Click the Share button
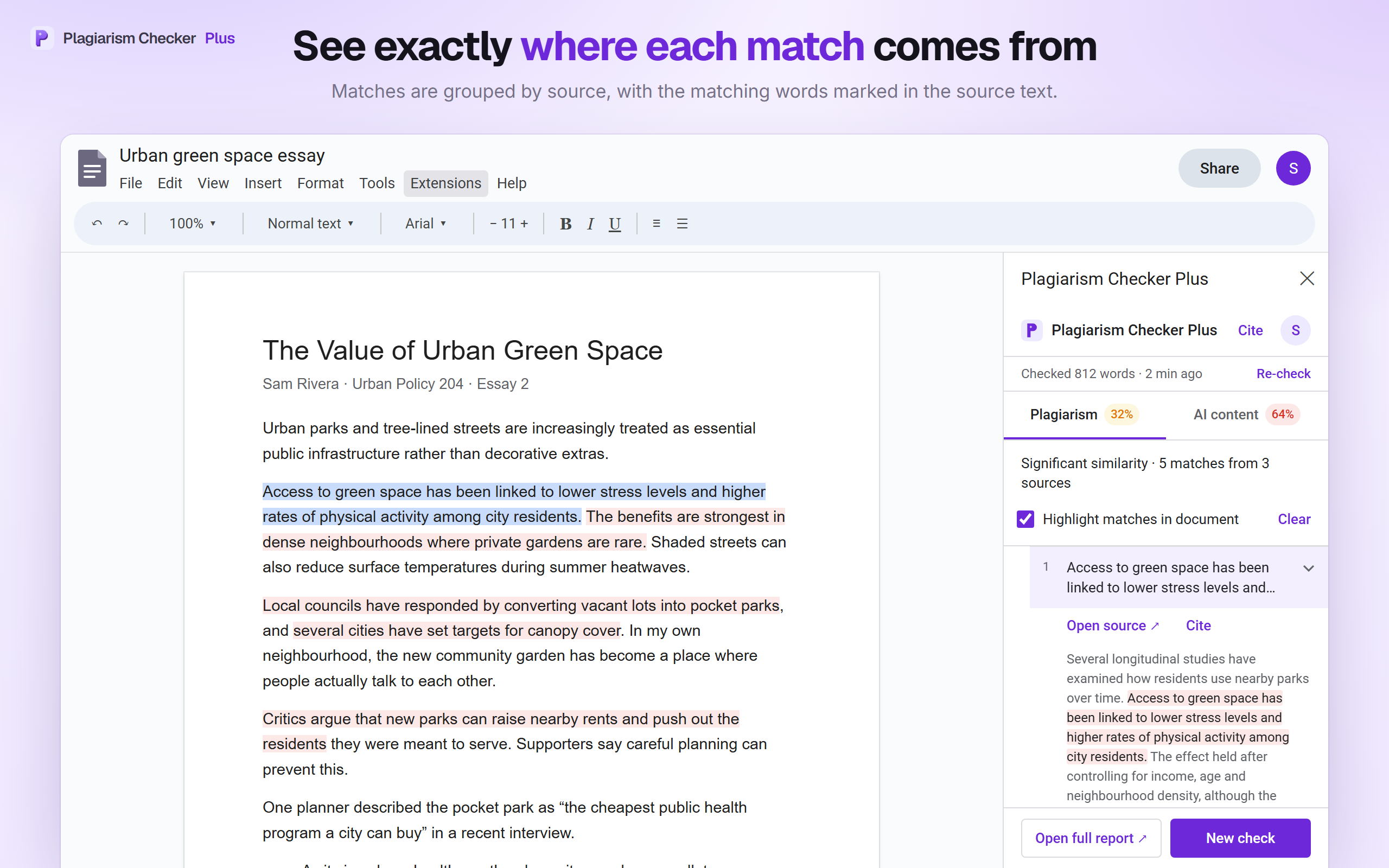Image resolution: width=1389 pixels, height=868 pixels. (x=1219, y=168)
